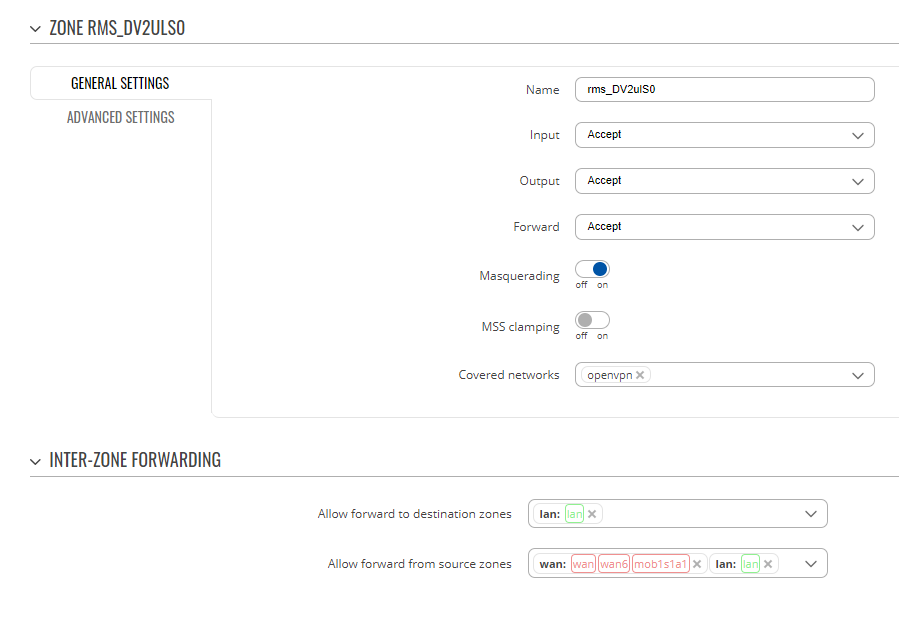
Task: Remove the openvpn covered network tag
Action: pos(640,375)
